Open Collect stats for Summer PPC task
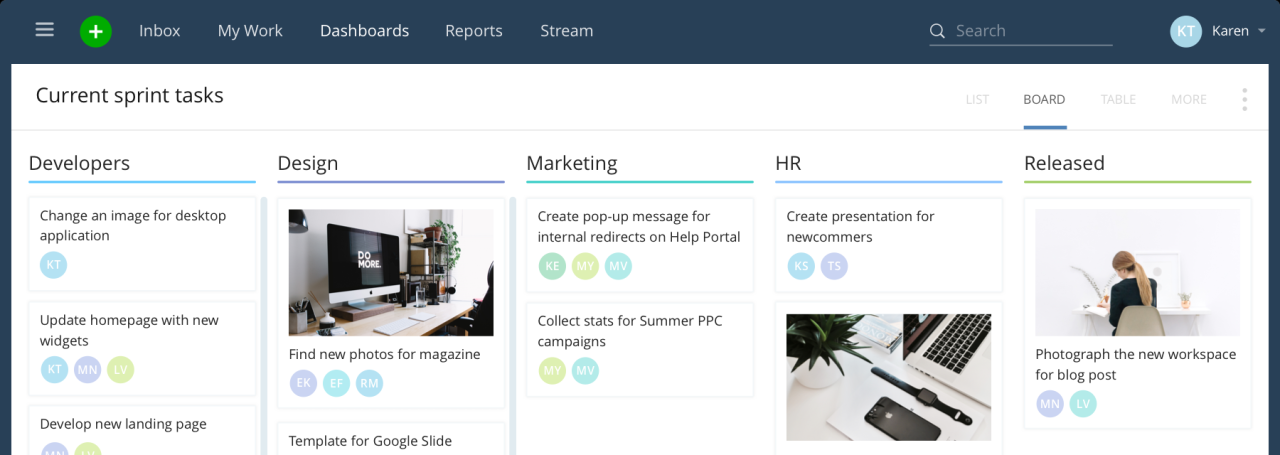The height and width of the screenshot is (455, 1280). (x=629, y=331)
